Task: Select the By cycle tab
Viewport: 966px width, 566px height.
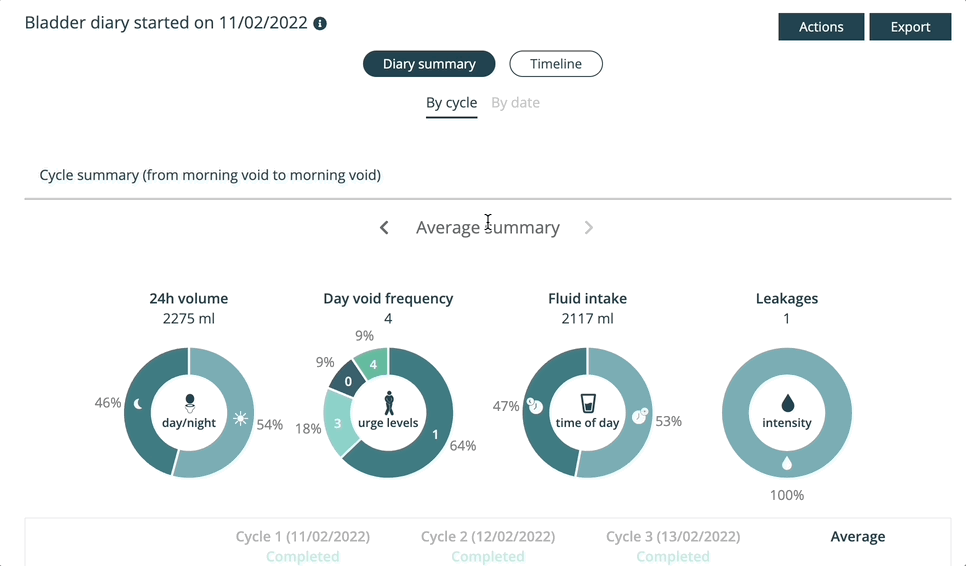Action: coord(452,103)
